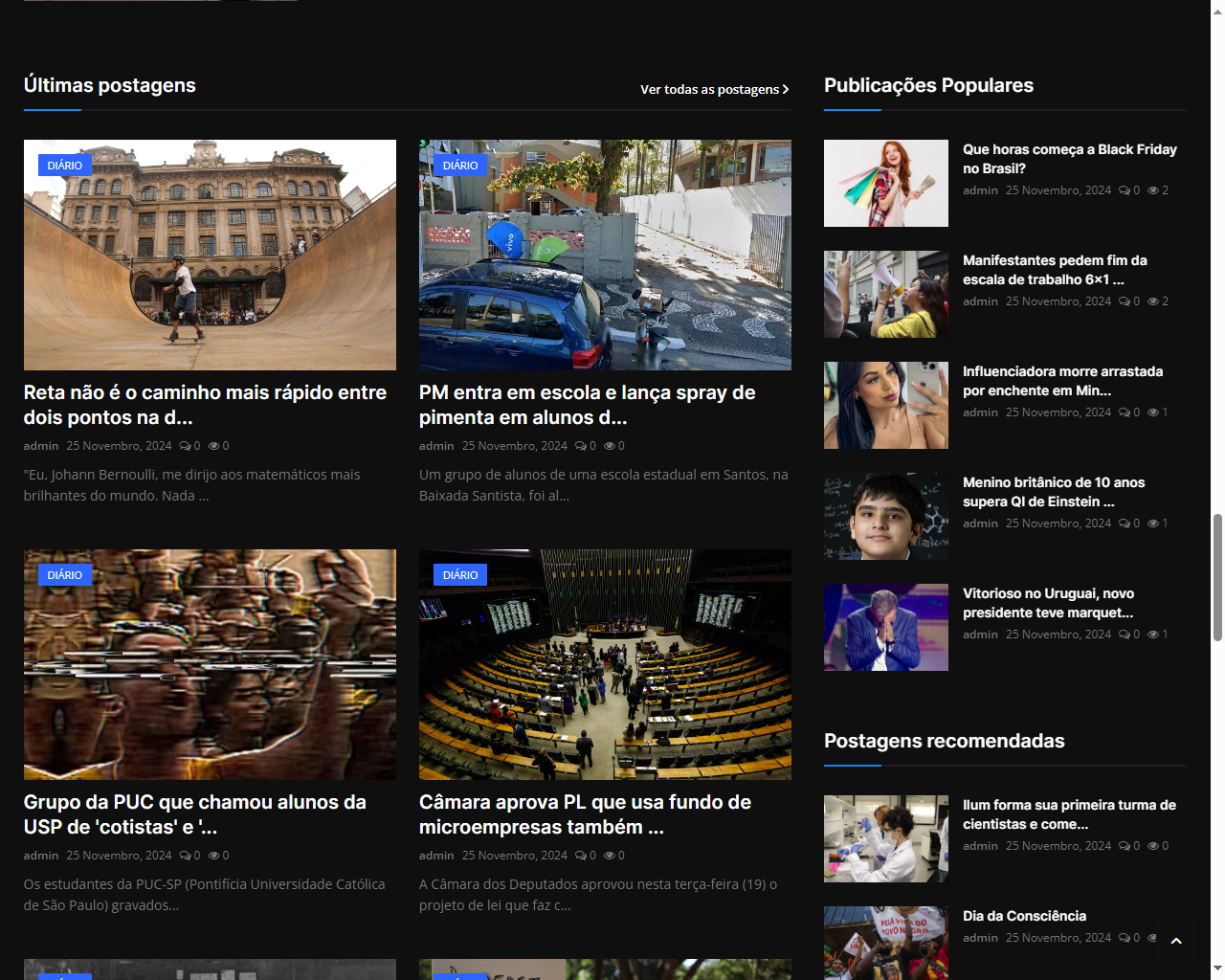
Task: Select DIÁRIO category badge on Câmara photo
Action: [x=460, y=575]
